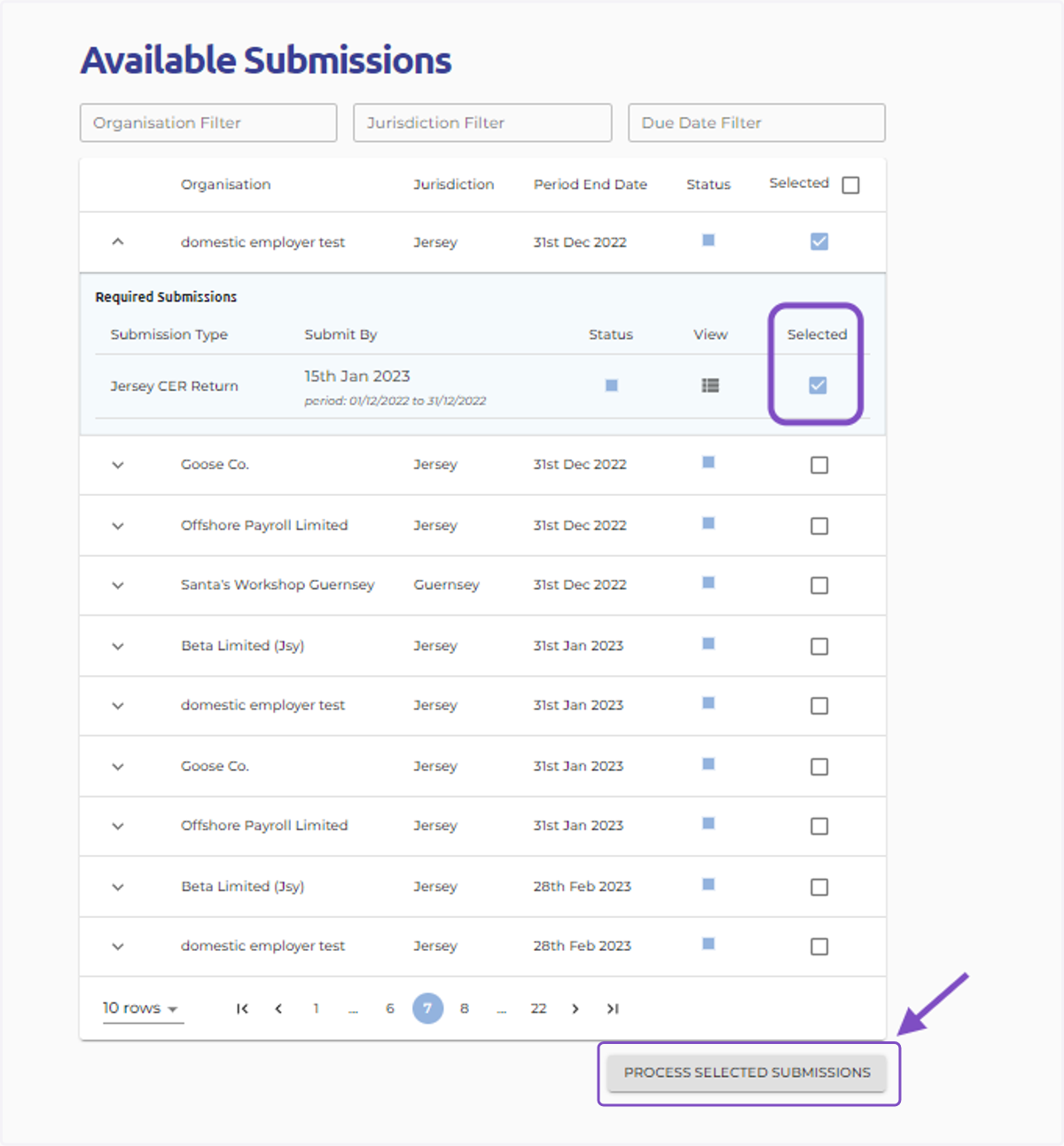Expand Goose Co. 31st Dec 2022 row
This screenshot has height=1146, width=1064.
(118, 465)
